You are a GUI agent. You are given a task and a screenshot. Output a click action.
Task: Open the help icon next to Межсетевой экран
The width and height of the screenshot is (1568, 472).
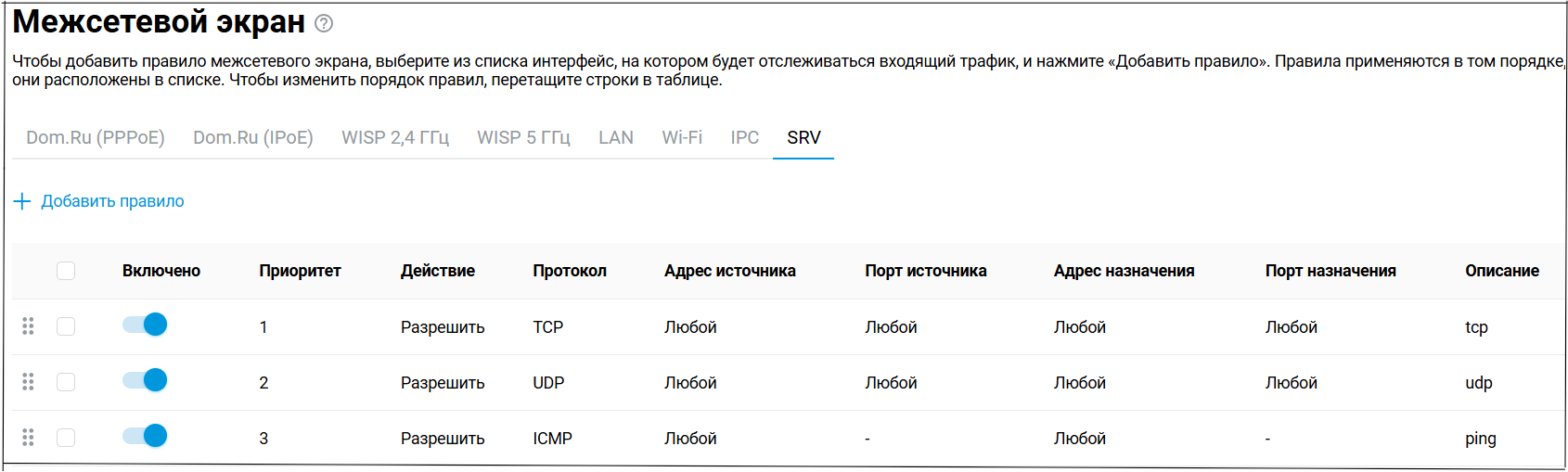coord(324,24)
